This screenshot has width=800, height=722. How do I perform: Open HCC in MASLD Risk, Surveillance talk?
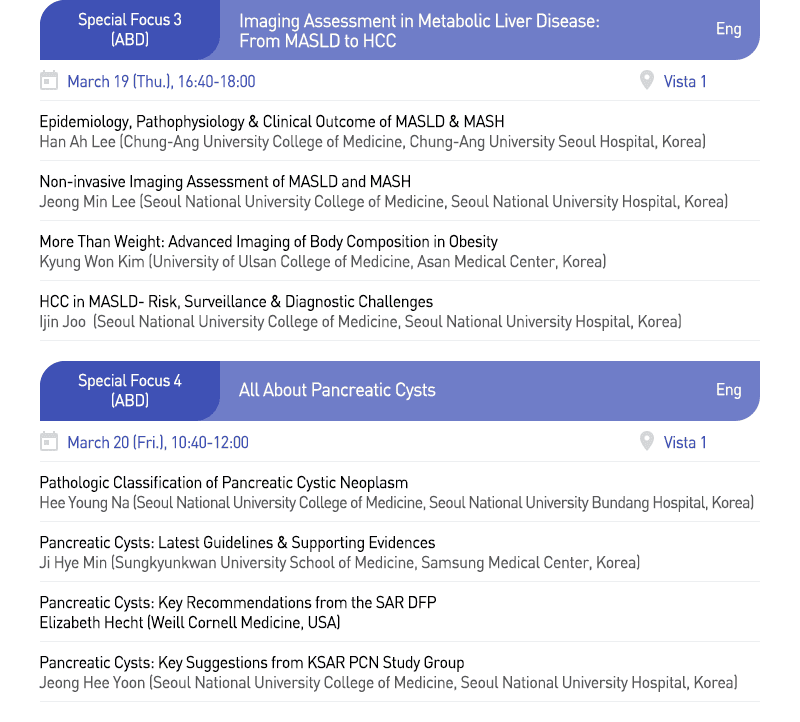pos(236,302)
